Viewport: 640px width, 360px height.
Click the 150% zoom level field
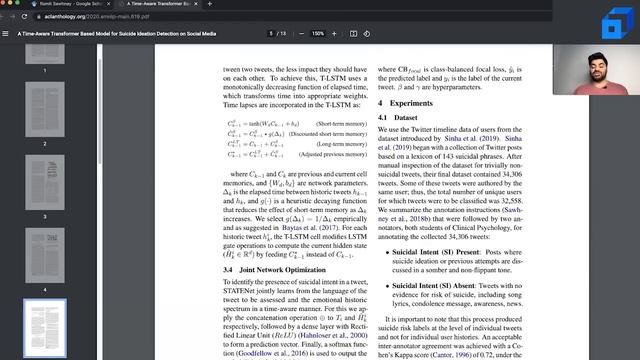tap(318, 33)
